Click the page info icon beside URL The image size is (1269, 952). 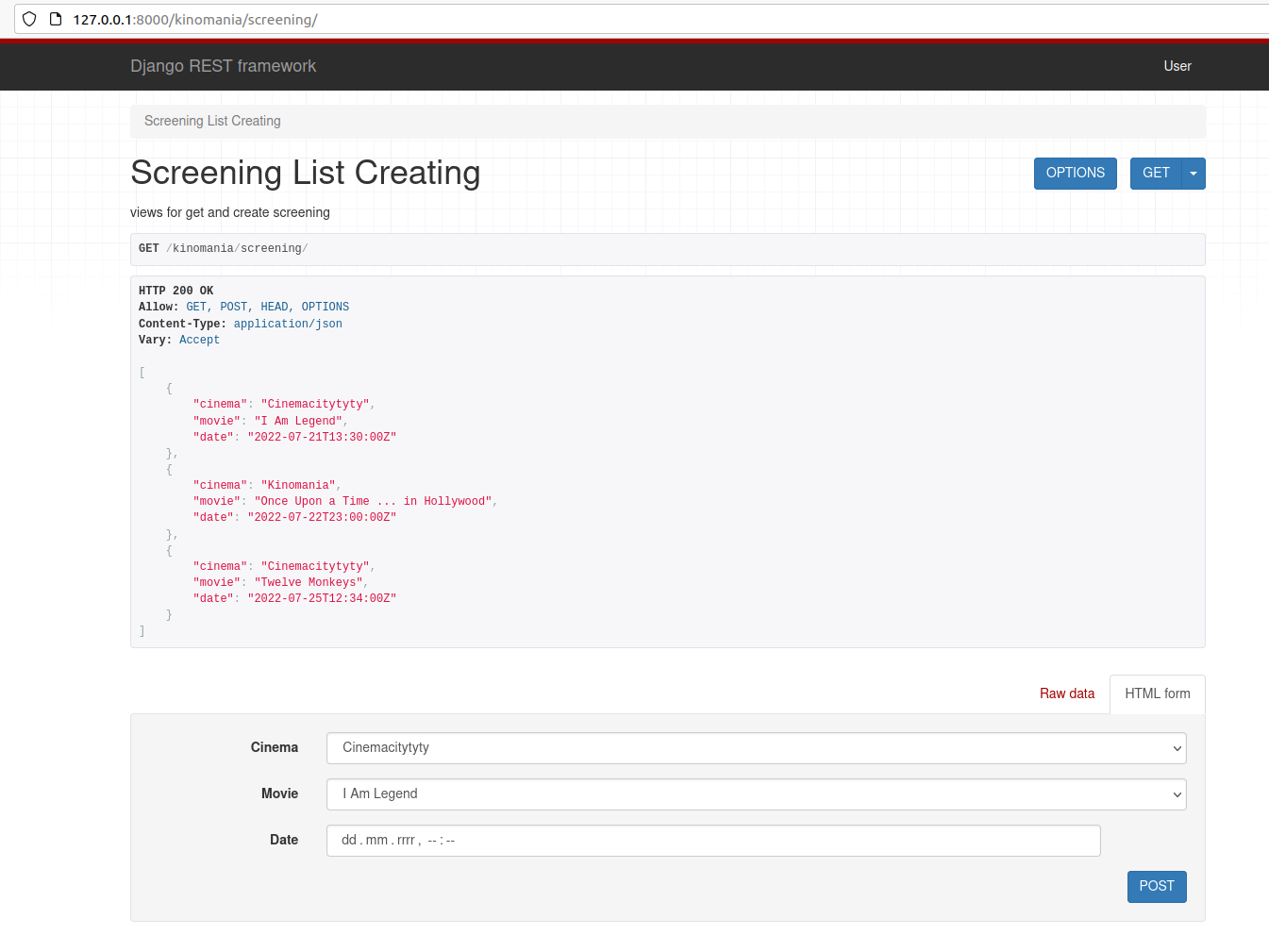click(x=56, y=19)
